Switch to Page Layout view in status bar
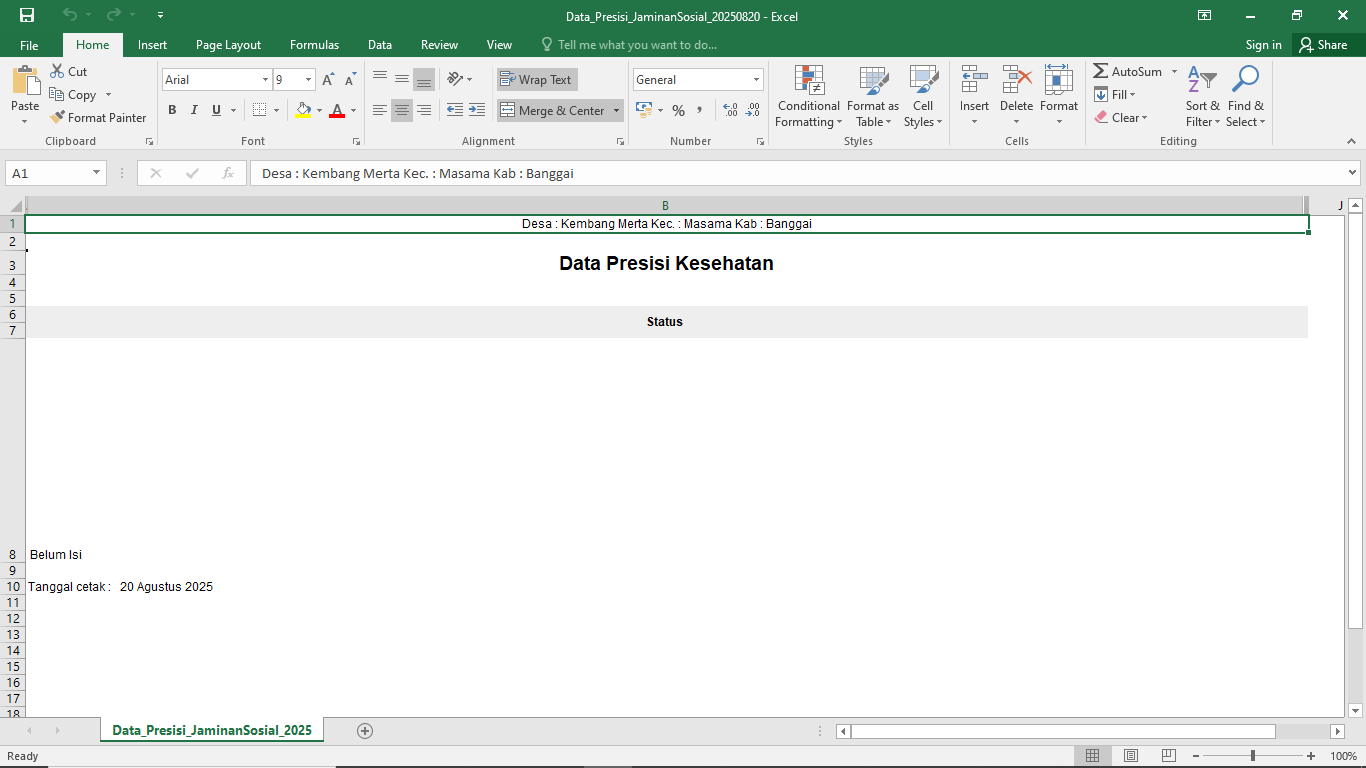 1131,756
